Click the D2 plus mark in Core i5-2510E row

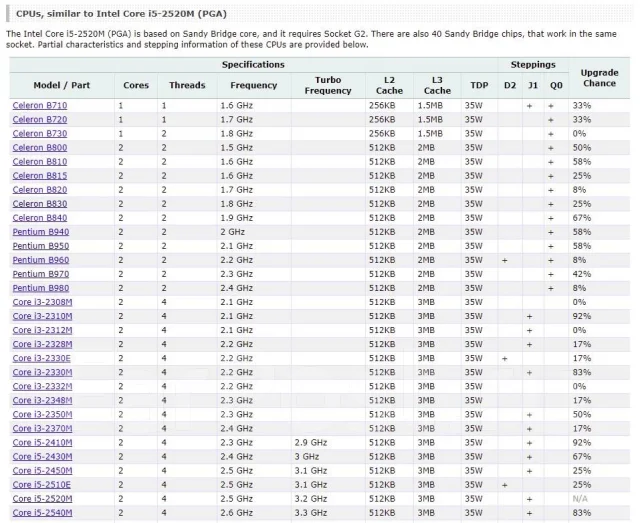tap(504, 485)
